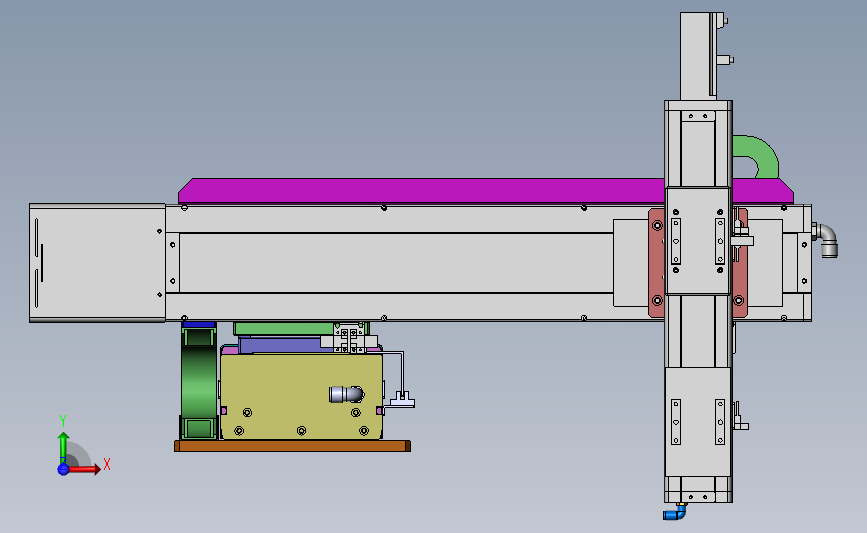Select the gray elbow fitting on the right end

(827, 240)
